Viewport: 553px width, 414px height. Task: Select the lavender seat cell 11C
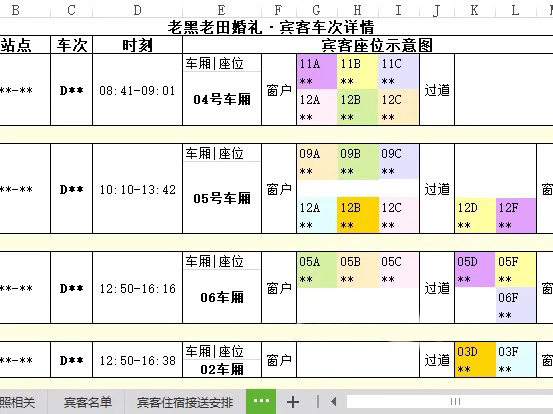coord(399,72)
